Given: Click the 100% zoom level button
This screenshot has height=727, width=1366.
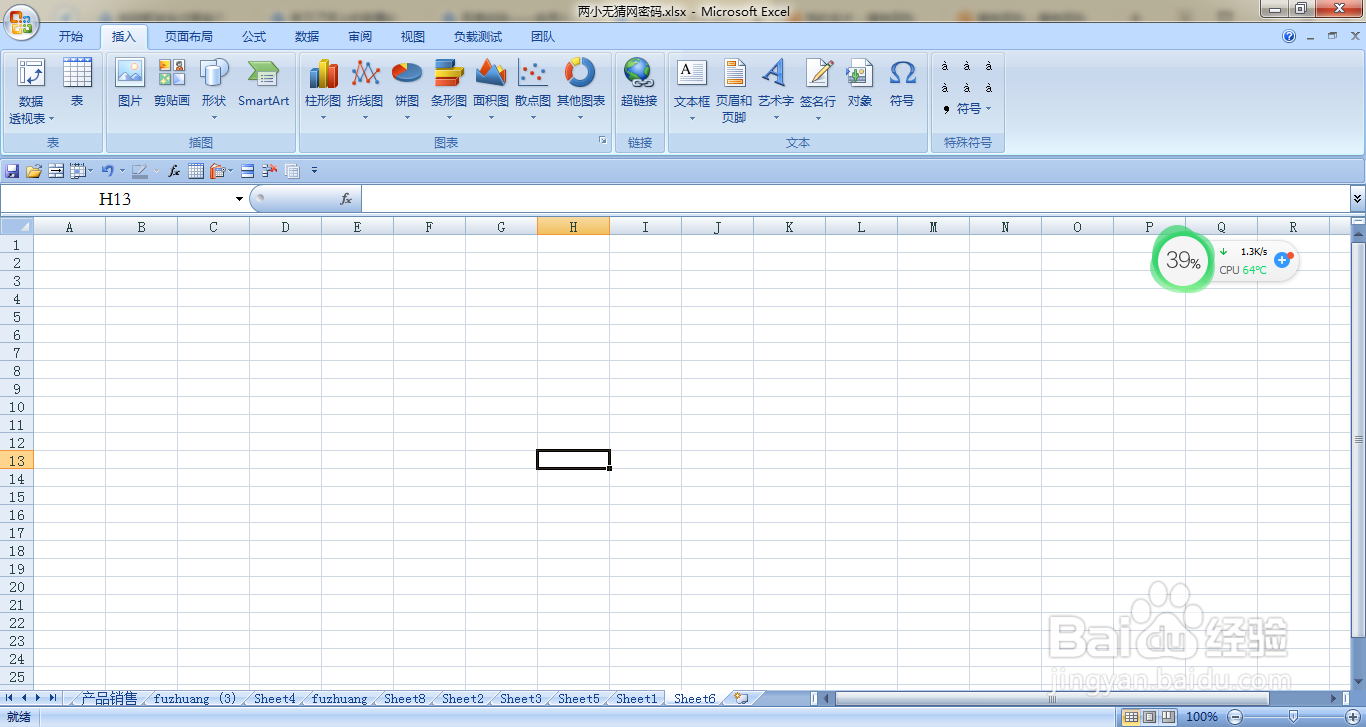Looking at the screenshot, I should click(1201, 717).
